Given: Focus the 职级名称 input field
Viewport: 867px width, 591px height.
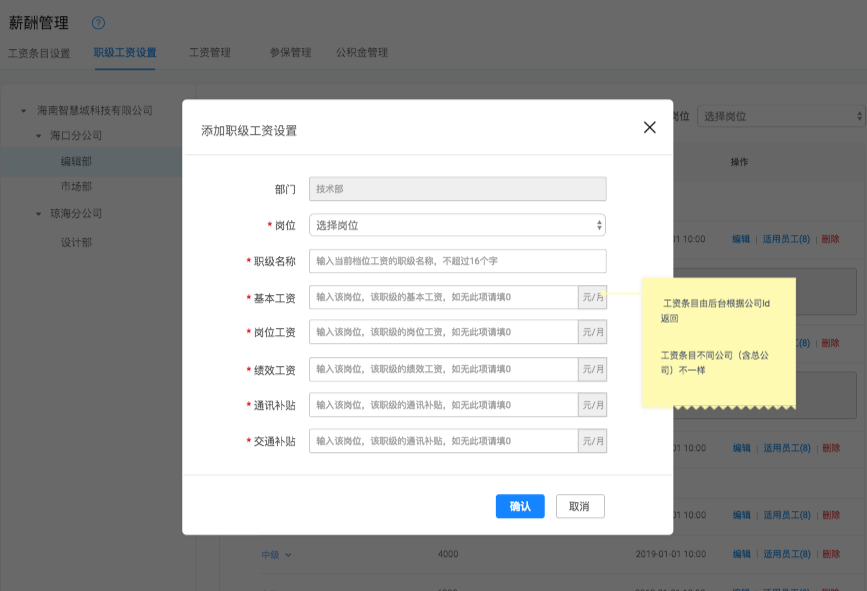Looking at the screenshot, I should 457,261.
